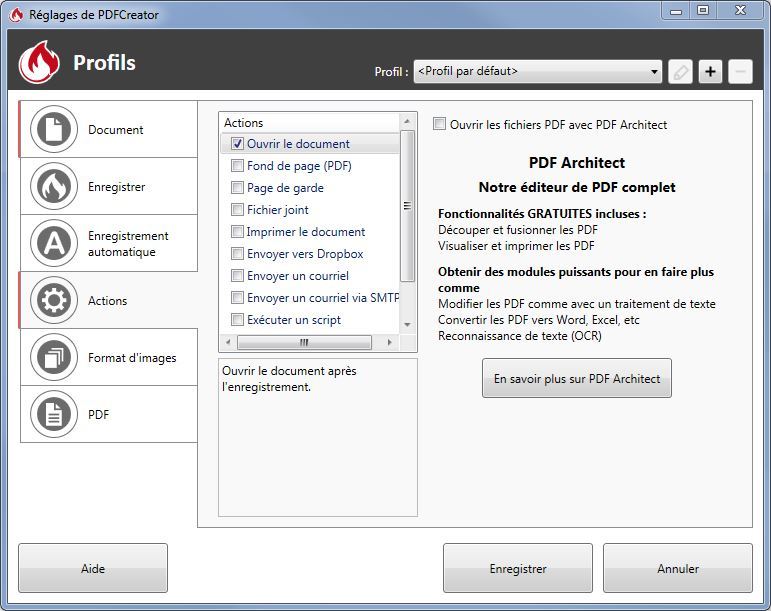
Task: Save settings with bottom Enregistrer button
Action: (x=518, y=568)
